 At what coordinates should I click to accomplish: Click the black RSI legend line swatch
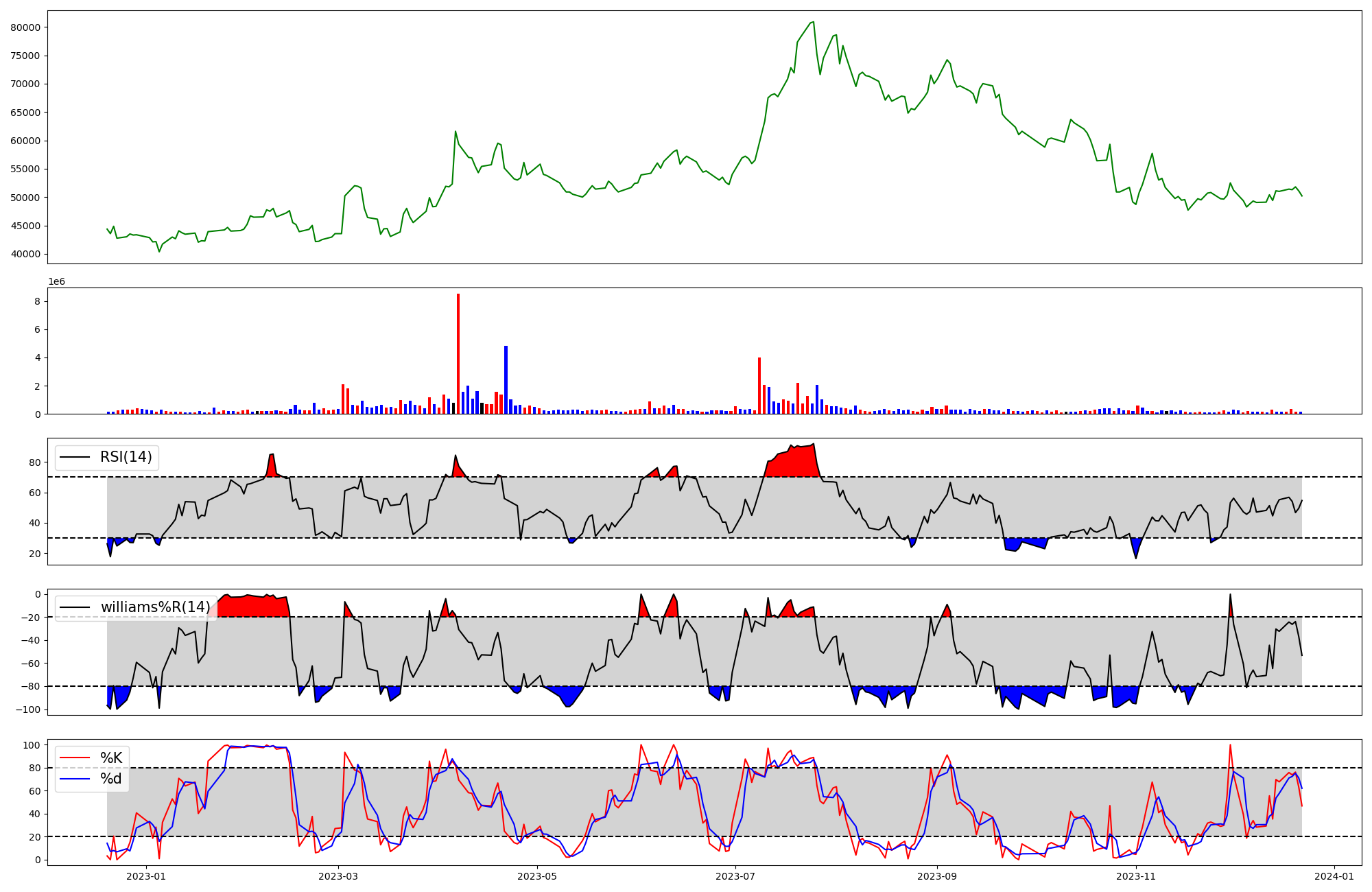[75, 457]
